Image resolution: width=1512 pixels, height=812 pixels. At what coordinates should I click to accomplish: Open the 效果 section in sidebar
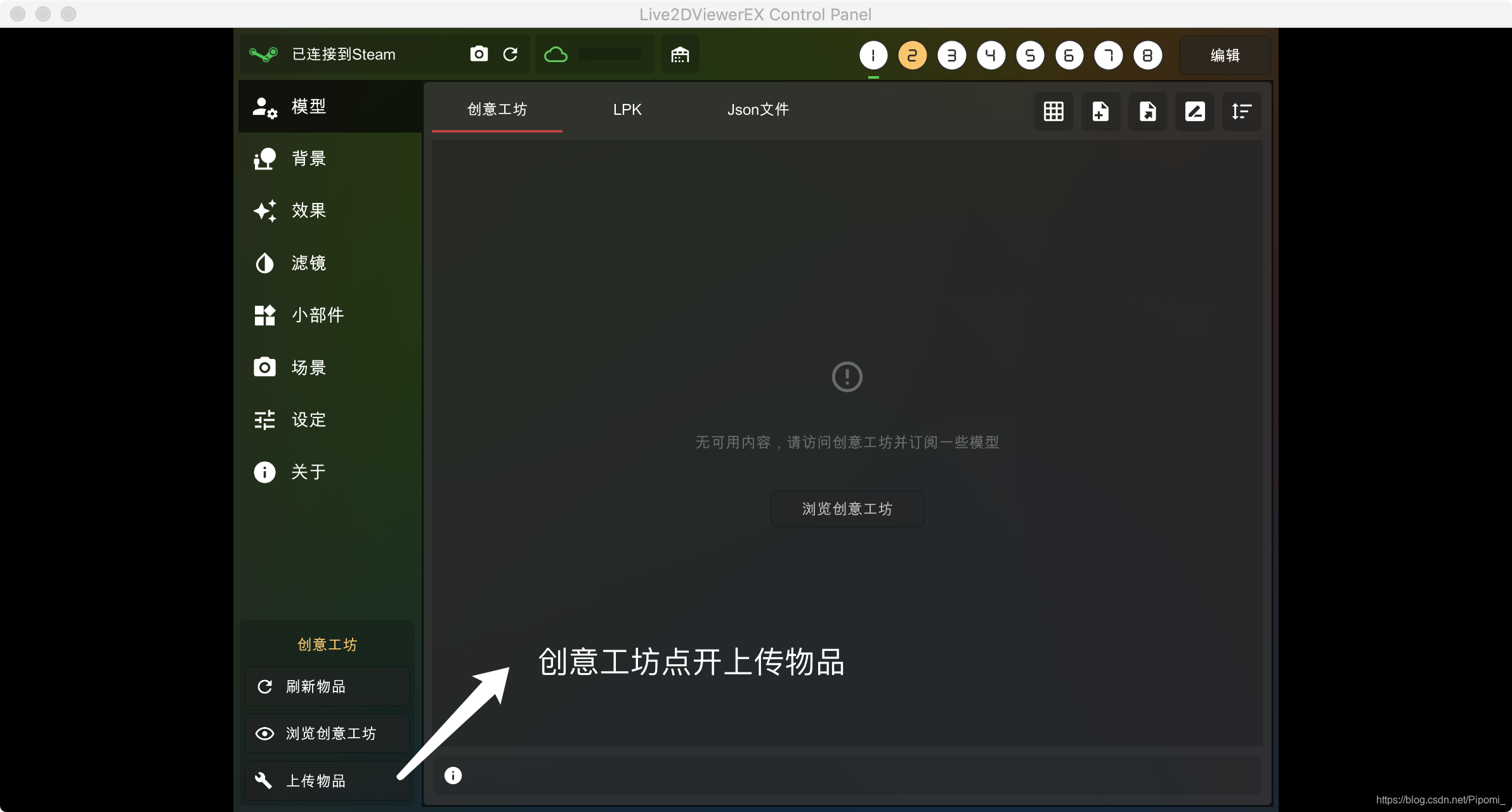pyautogui.click(x=330, y=211)
